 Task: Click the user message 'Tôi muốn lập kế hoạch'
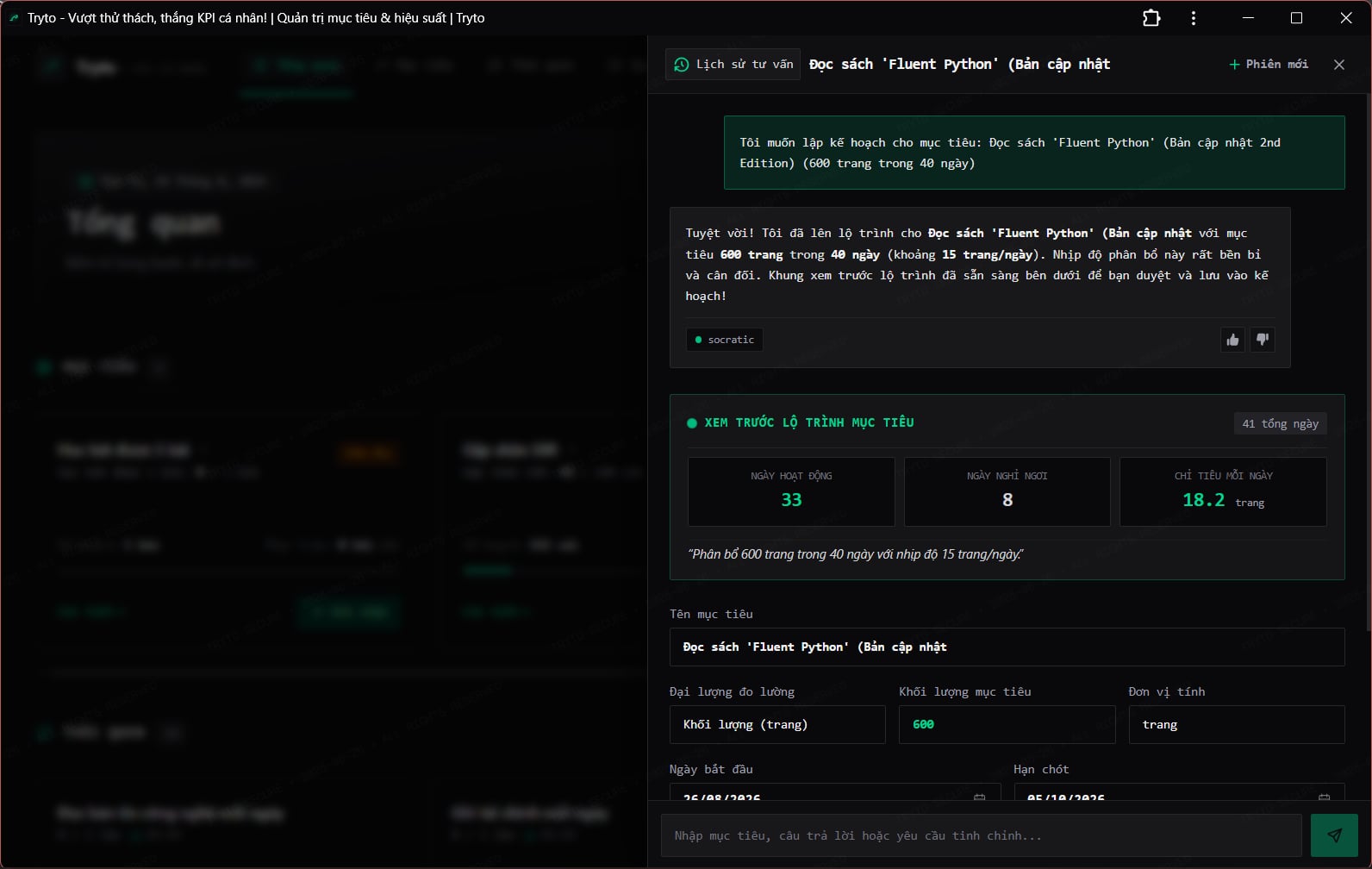[1034, 153]
